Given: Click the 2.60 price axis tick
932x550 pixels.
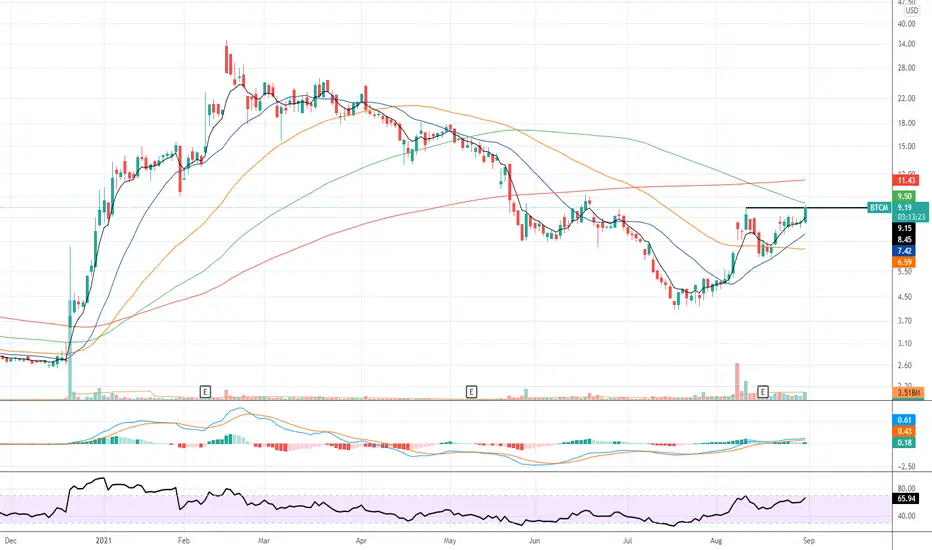Looking at the screenshot, I should pos(905,365).
